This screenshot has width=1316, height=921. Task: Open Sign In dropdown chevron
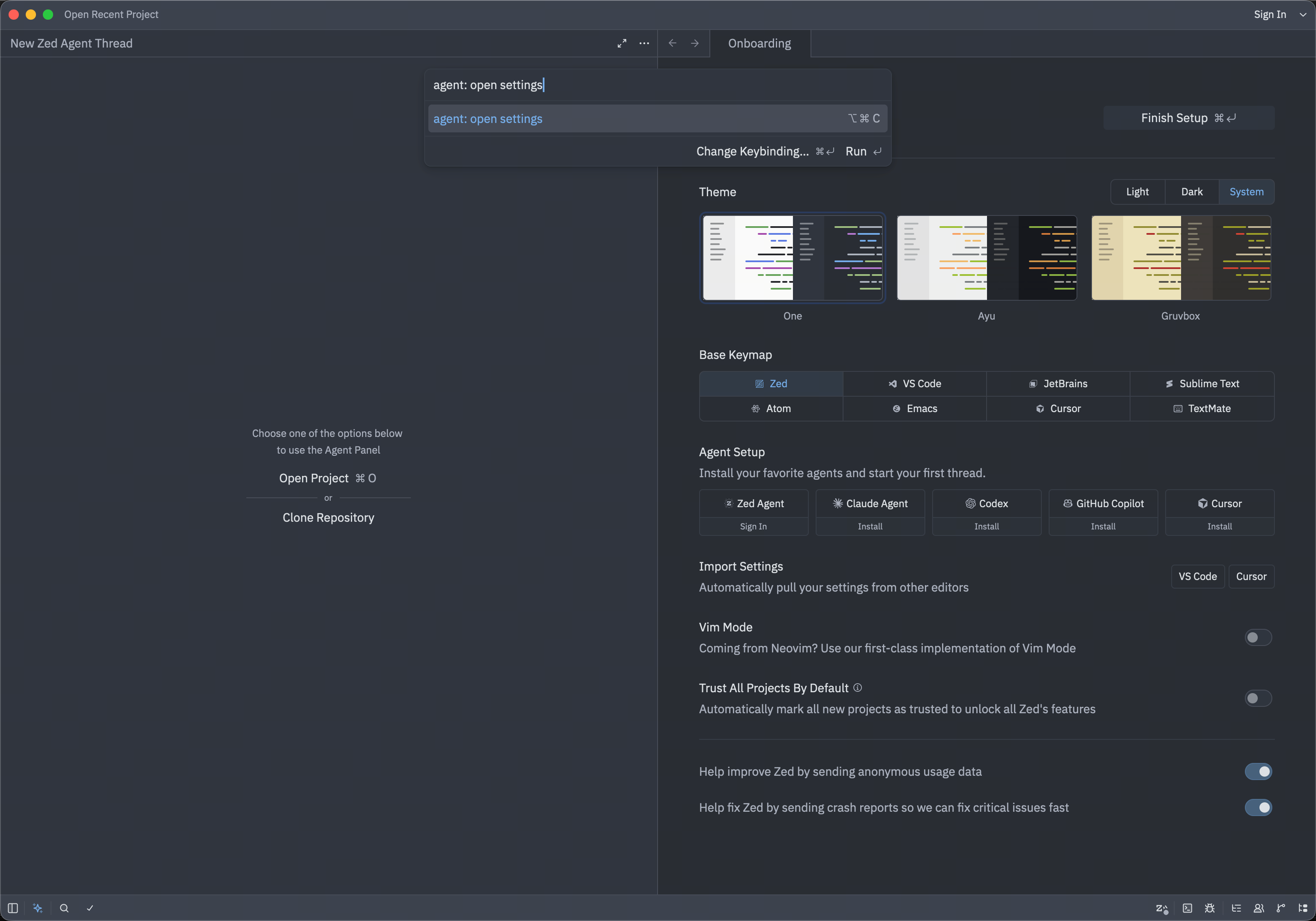pos(1302,15)
